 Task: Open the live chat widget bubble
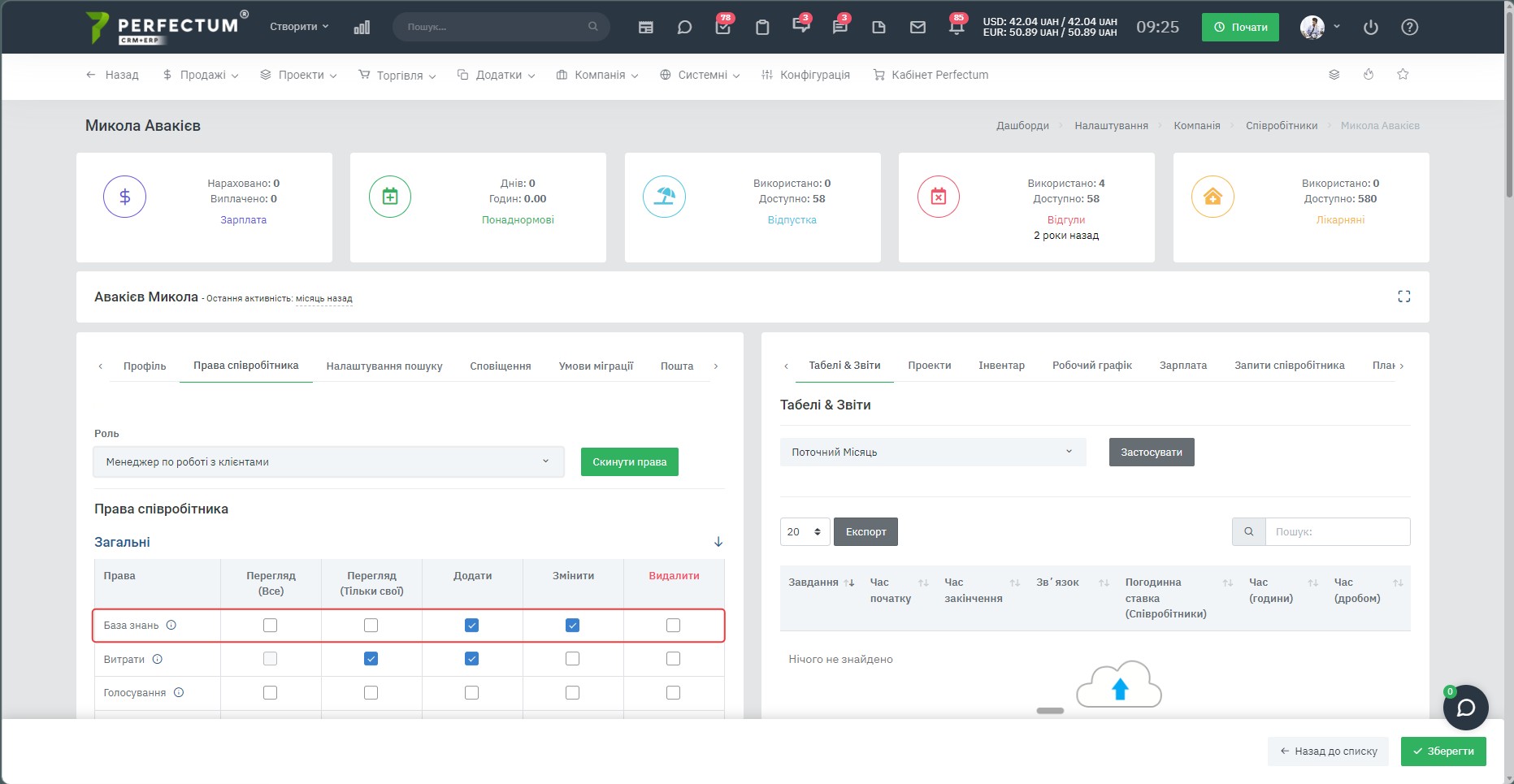(x=1465, y=708)
